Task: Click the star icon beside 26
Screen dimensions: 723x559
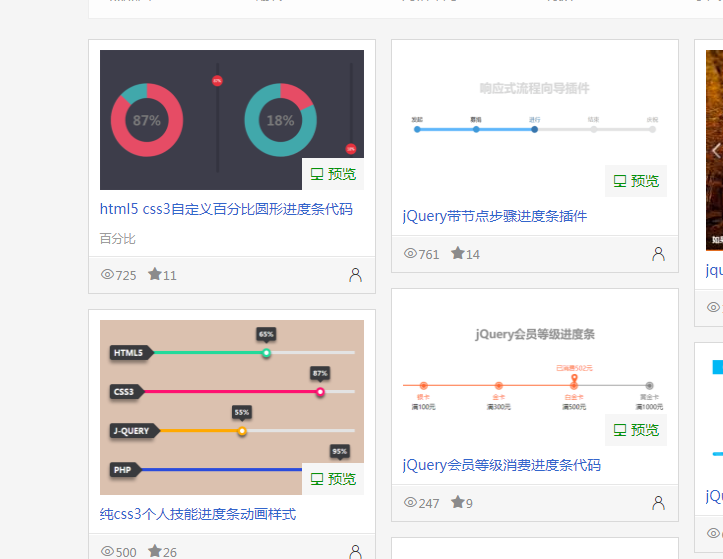Action: pos(155,551)
